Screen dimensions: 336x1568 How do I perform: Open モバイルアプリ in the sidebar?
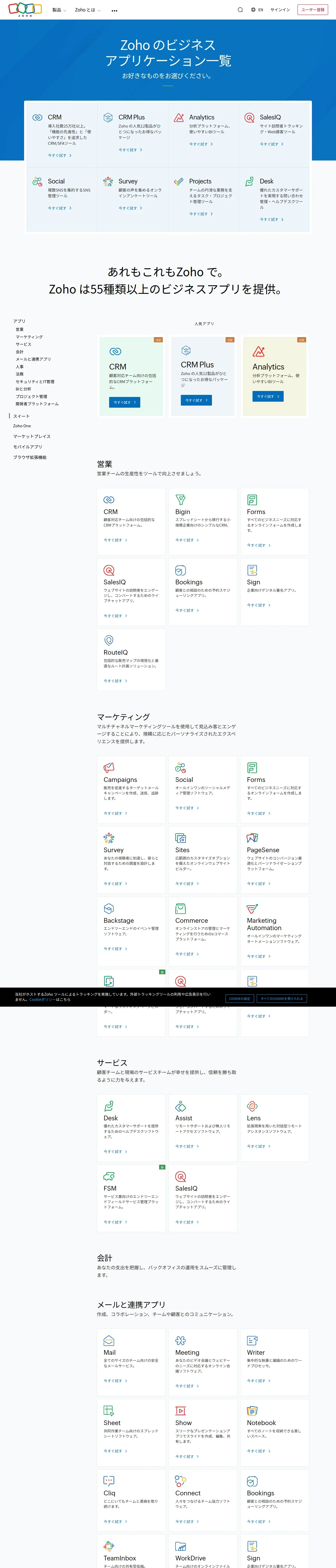(x=27, y=447)
